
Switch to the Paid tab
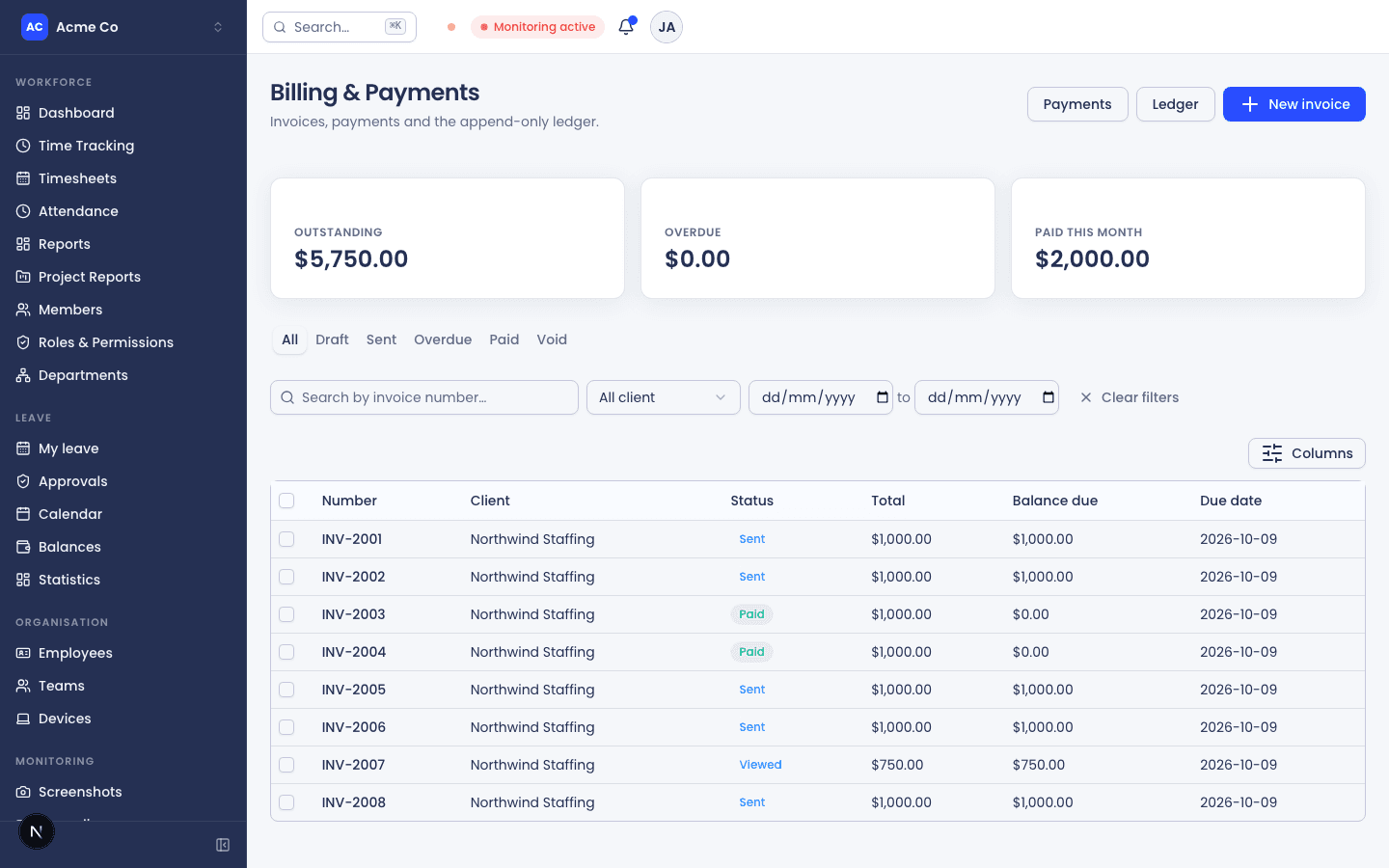tap(504, 339)
